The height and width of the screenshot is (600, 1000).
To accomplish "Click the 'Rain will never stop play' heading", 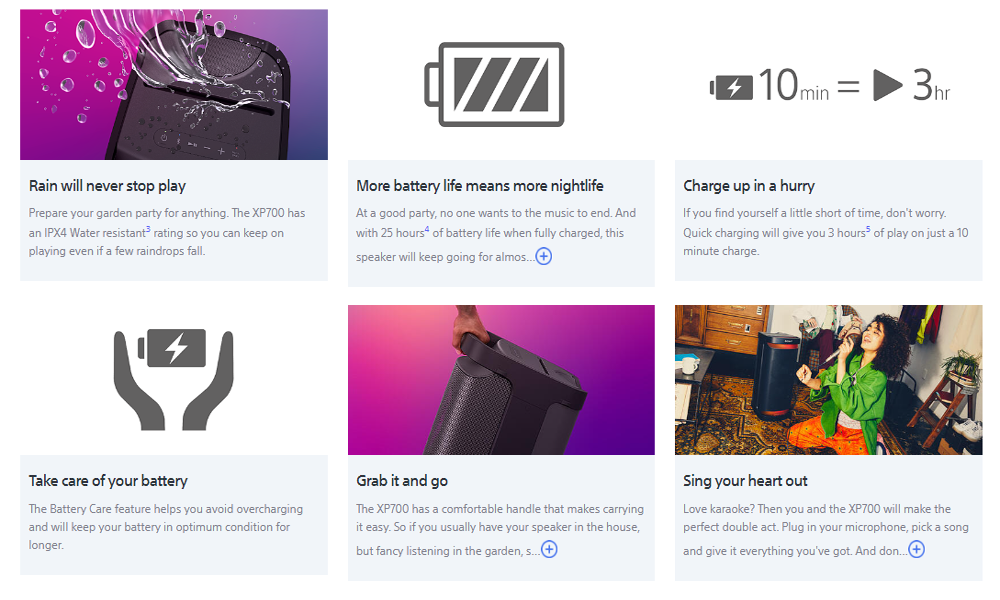I will click(x=107, y=186).
